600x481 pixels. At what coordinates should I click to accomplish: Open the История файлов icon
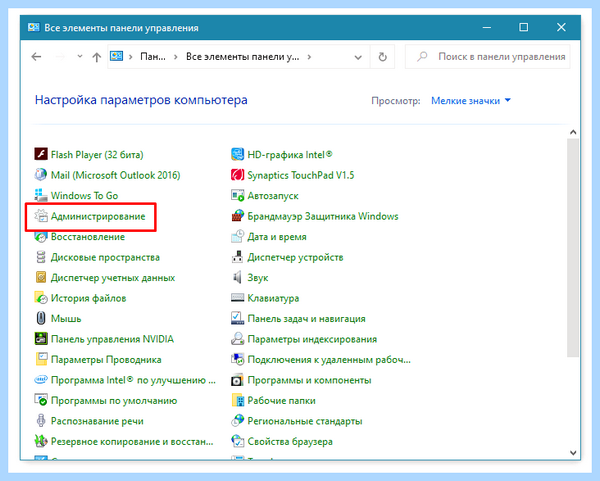[x=41, y=298]
